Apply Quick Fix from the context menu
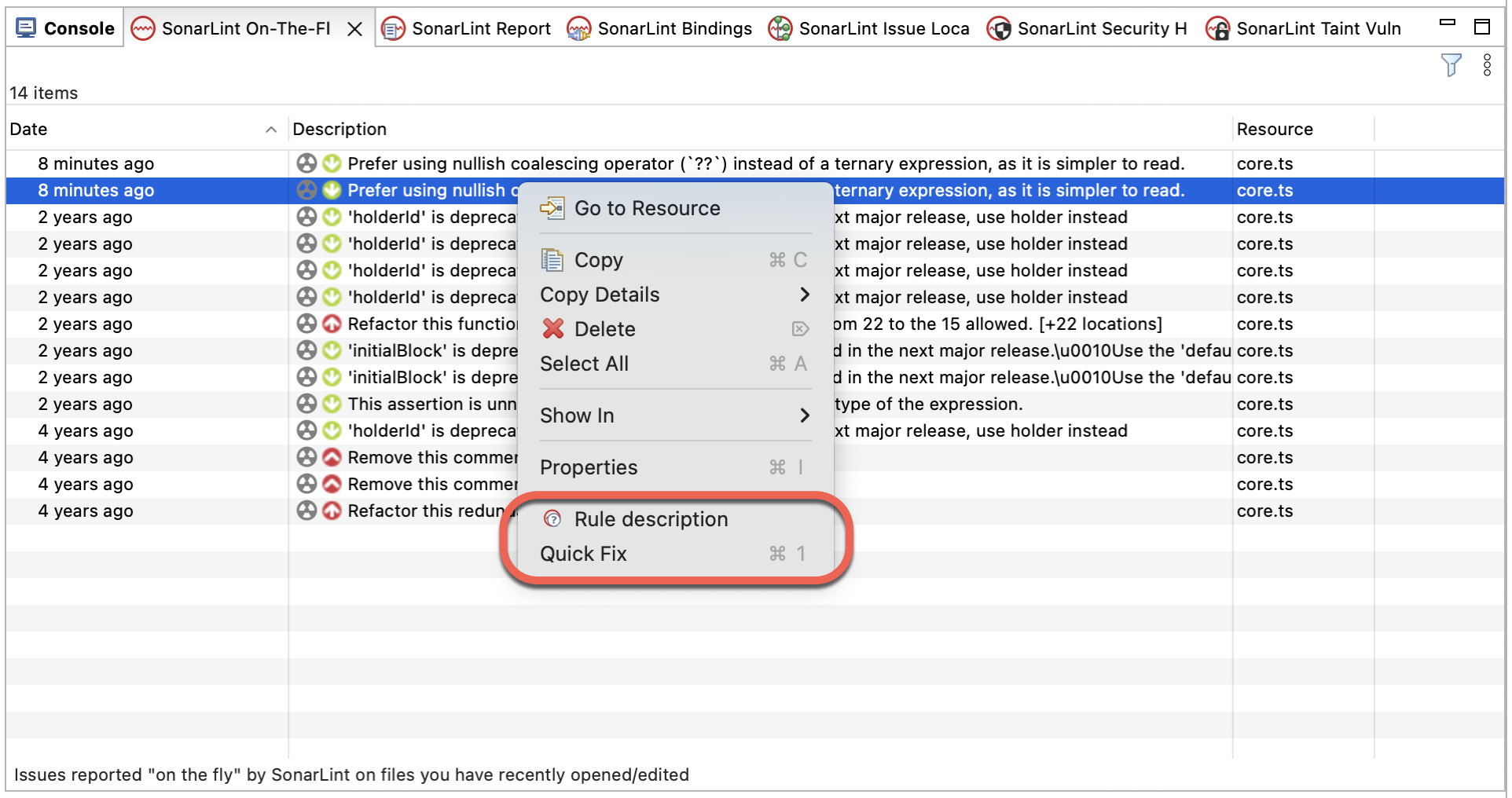Viewport: 1512px width, 798px height. (x=675, y=554)
